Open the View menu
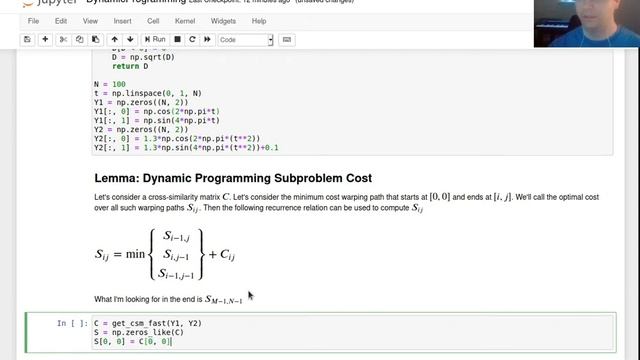 [x=90, y=21]
